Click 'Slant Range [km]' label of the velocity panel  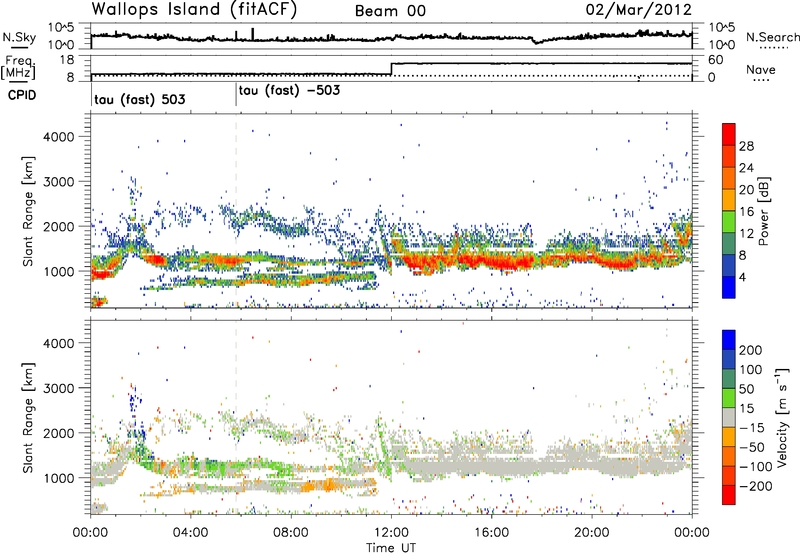(x=28, y=417)
